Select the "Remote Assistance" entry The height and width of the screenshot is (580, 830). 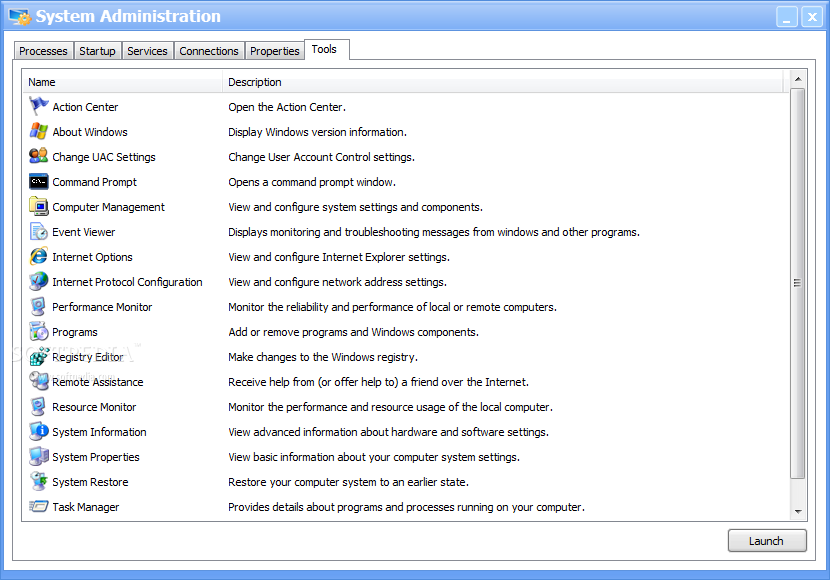coord(97,382)
